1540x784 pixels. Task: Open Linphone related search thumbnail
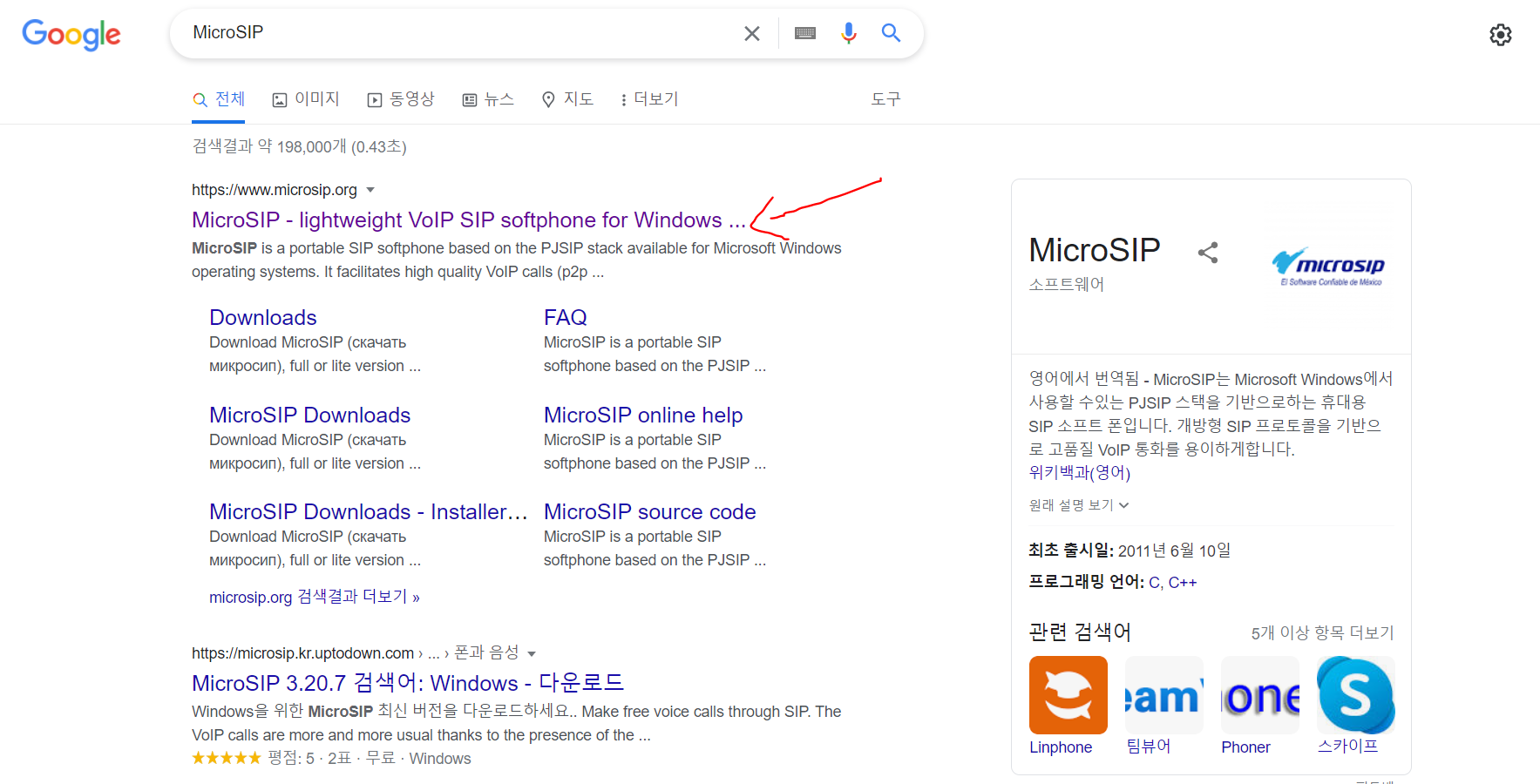click(x=1069, y=695)
